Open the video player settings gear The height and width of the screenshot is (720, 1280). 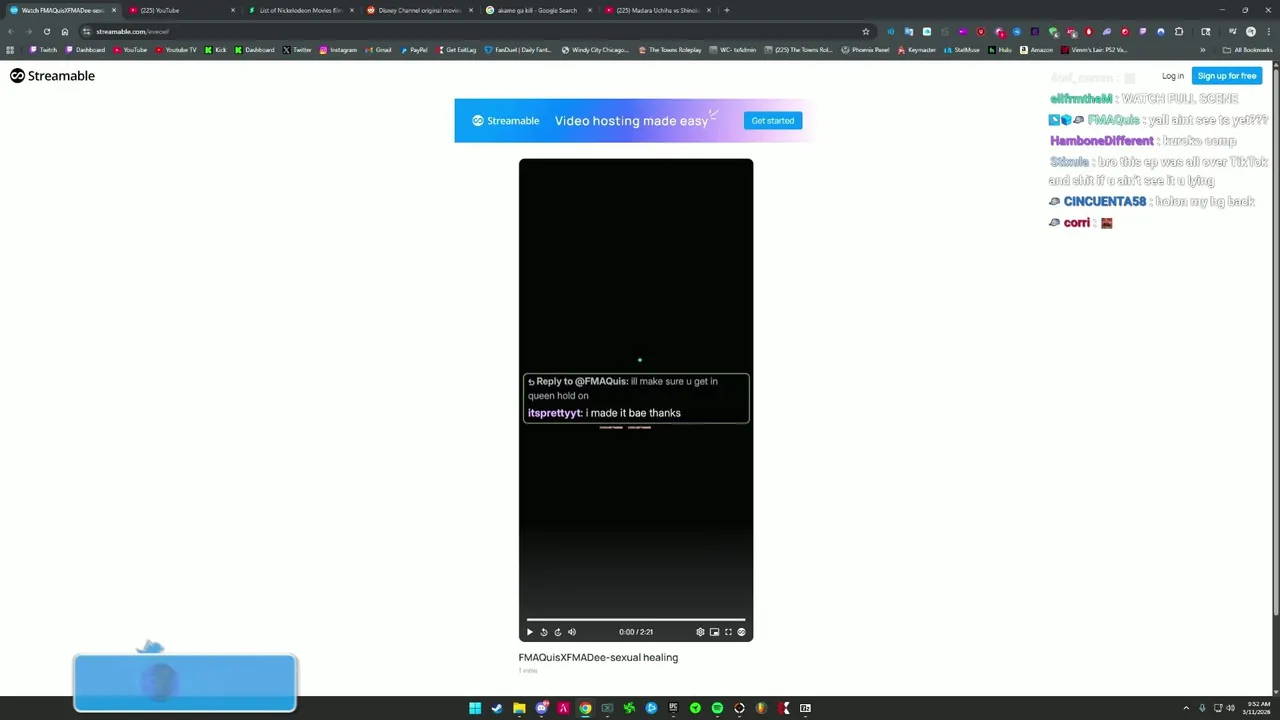point(700,632)
